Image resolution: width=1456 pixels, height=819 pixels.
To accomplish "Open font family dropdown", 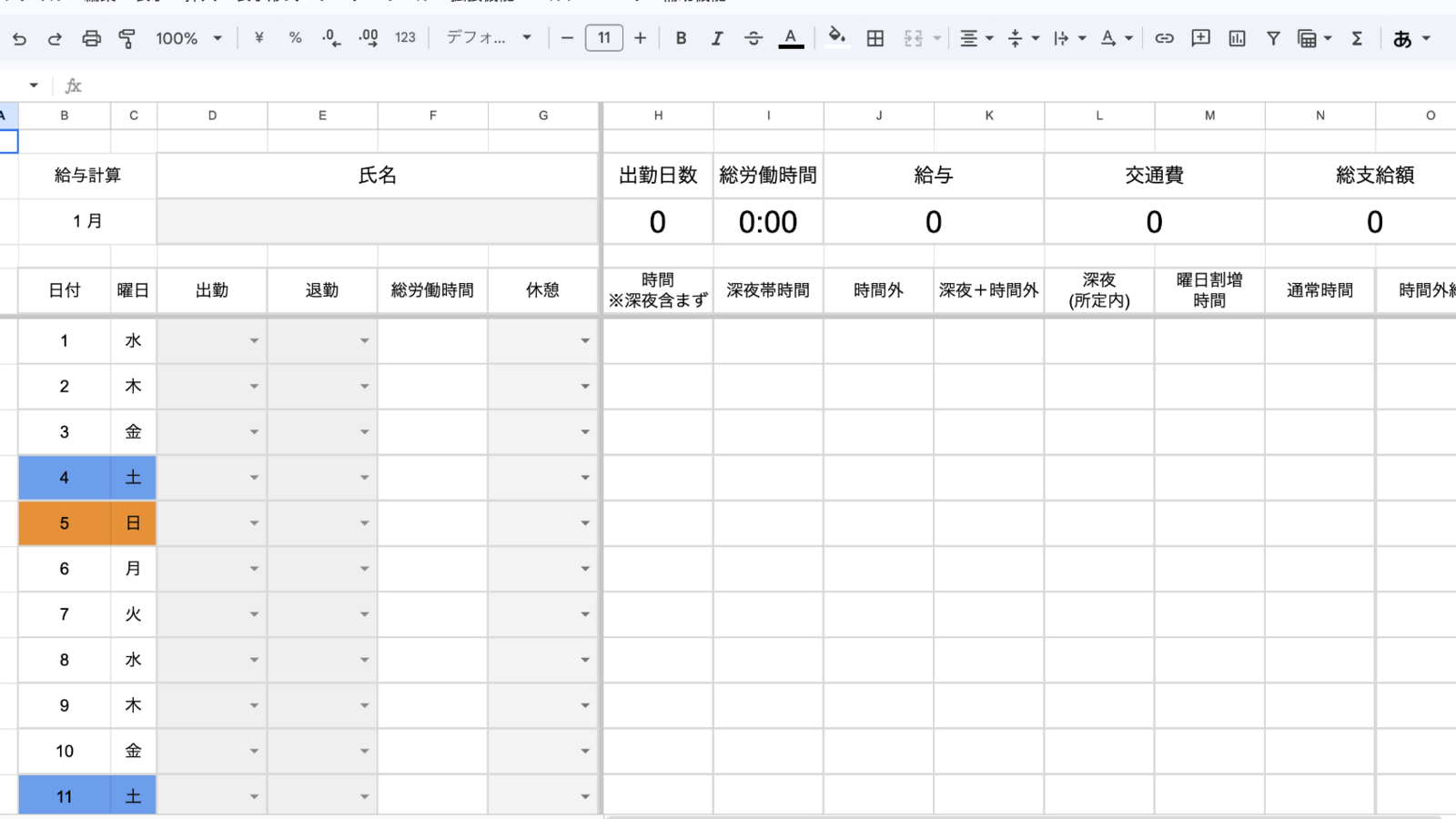I will [489, 38].
